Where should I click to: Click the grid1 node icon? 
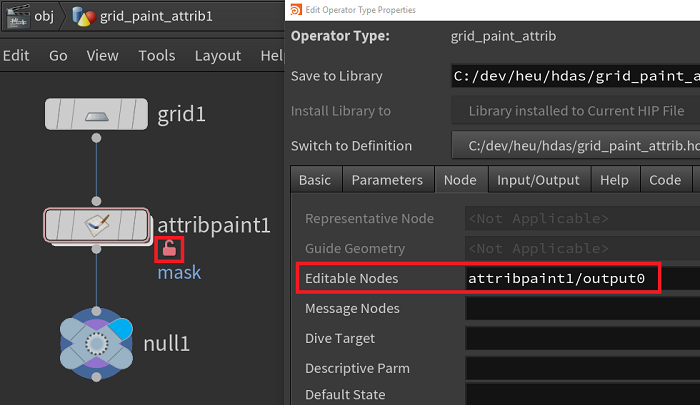(x=96, y=114)
